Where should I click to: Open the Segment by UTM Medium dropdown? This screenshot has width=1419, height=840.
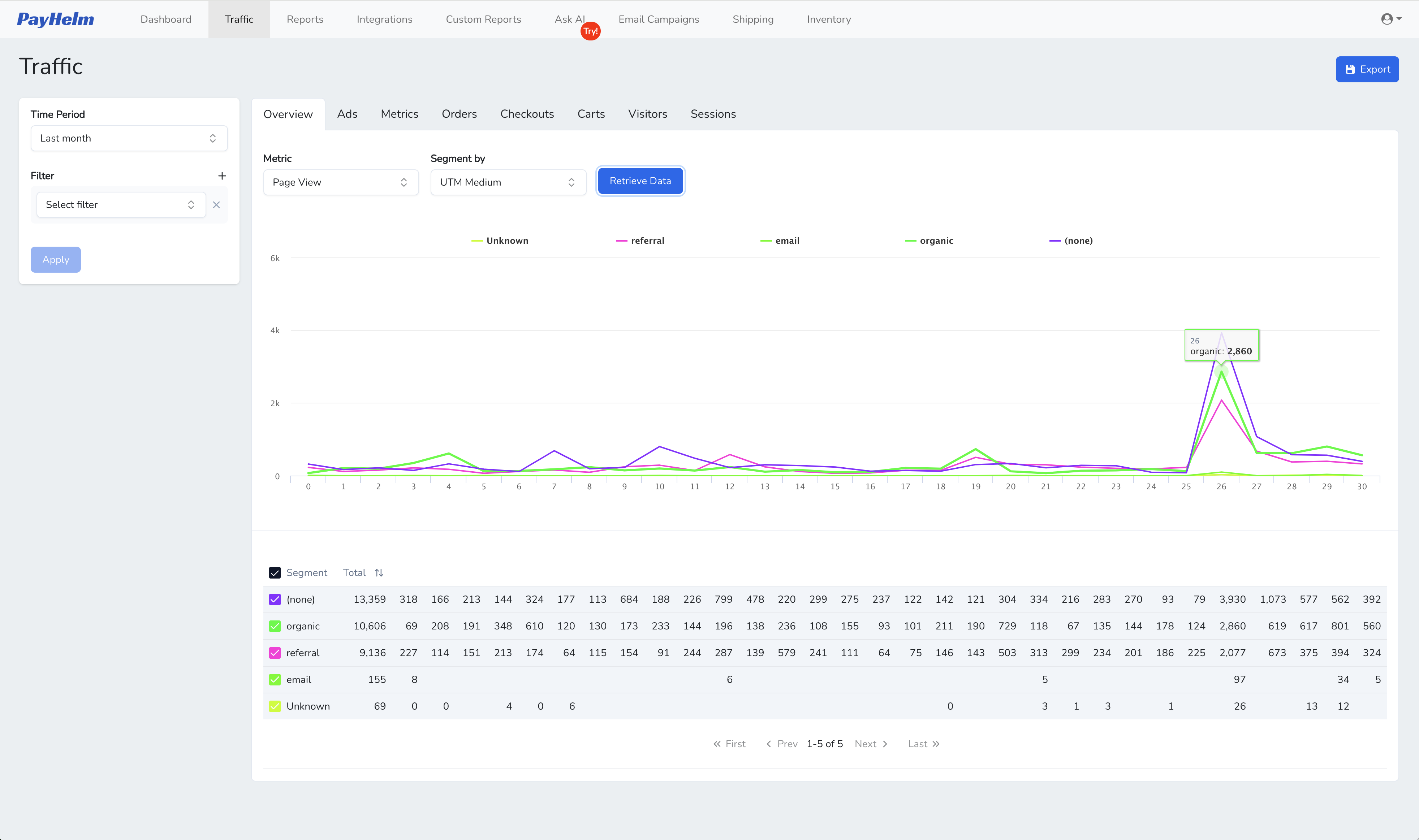click(507, 182)
